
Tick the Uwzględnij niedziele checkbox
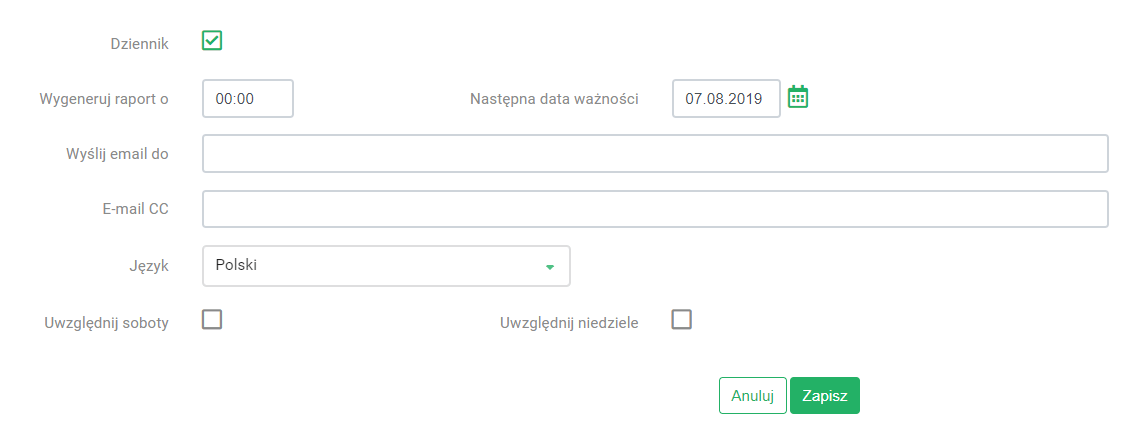point(681,320)
